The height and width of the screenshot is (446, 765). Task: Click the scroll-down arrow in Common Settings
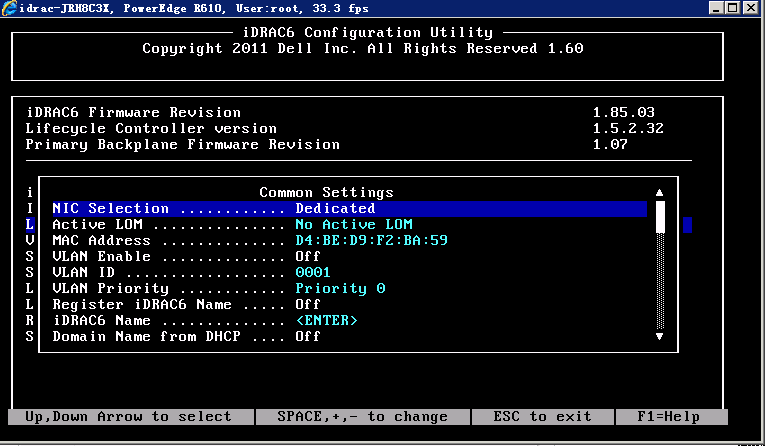(659, 336)
